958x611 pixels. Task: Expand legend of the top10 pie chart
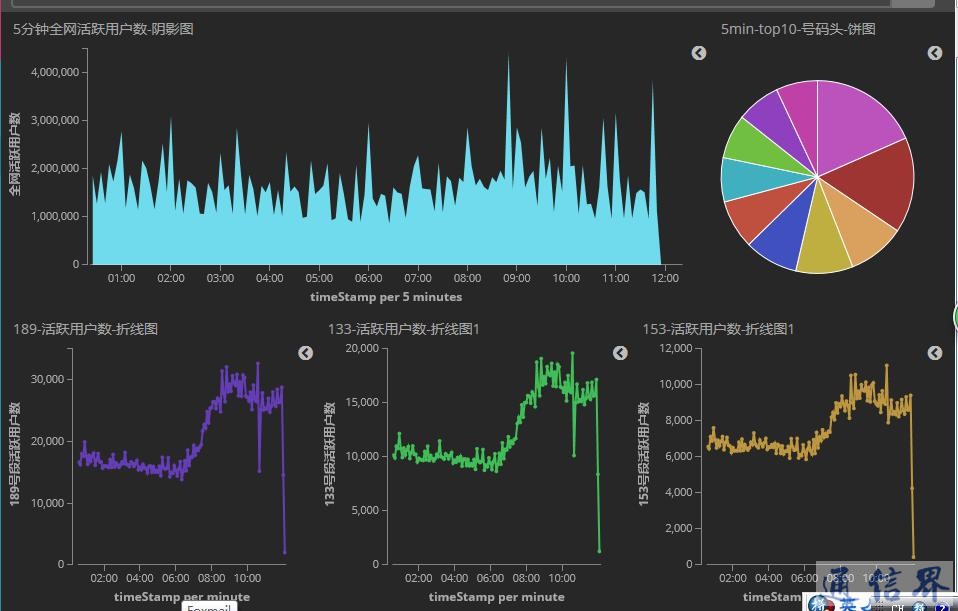tap(935, 53)
